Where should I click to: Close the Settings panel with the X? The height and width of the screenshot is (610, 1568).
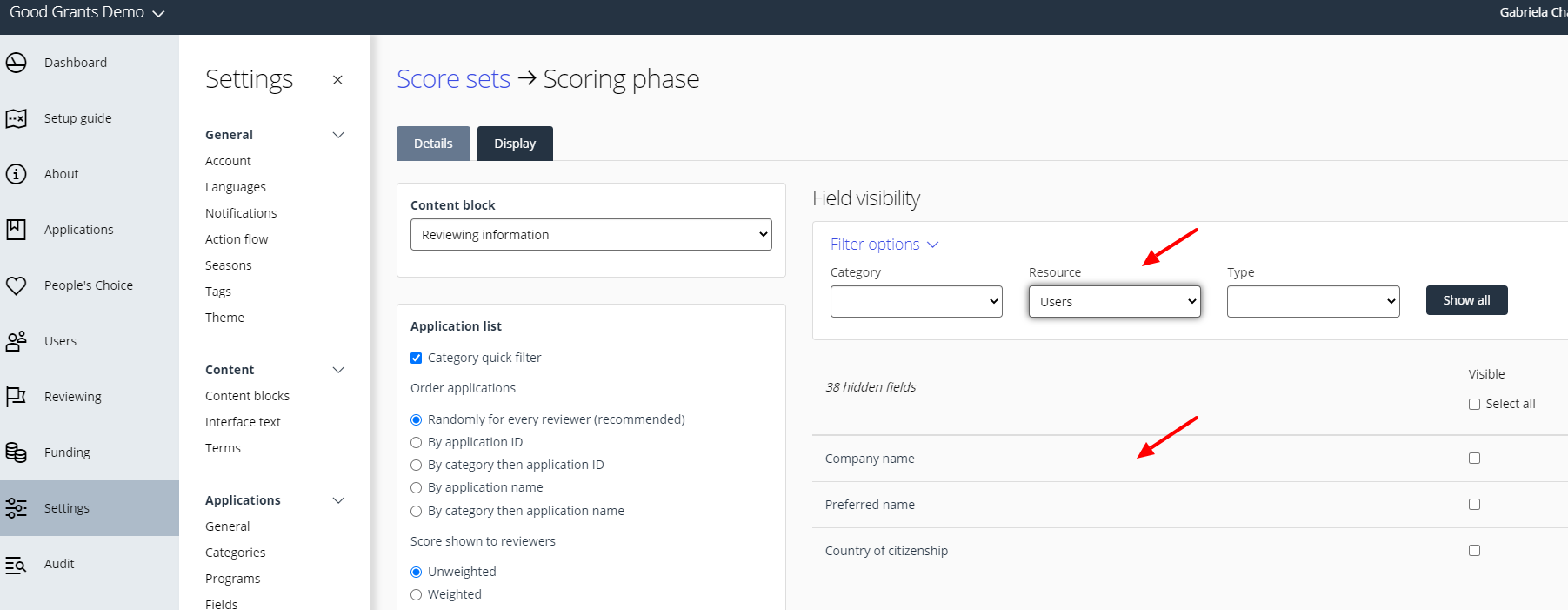pos(337,80)
